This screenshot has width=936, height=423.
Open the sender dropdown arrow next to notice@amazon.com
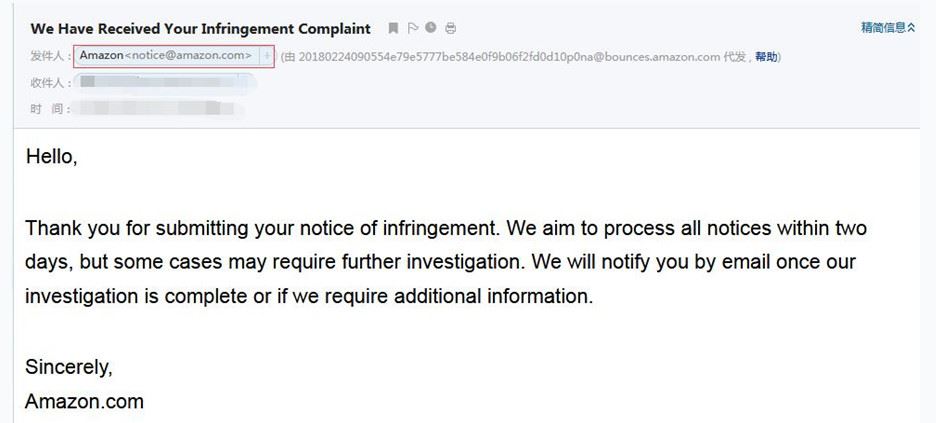point(267,56)
